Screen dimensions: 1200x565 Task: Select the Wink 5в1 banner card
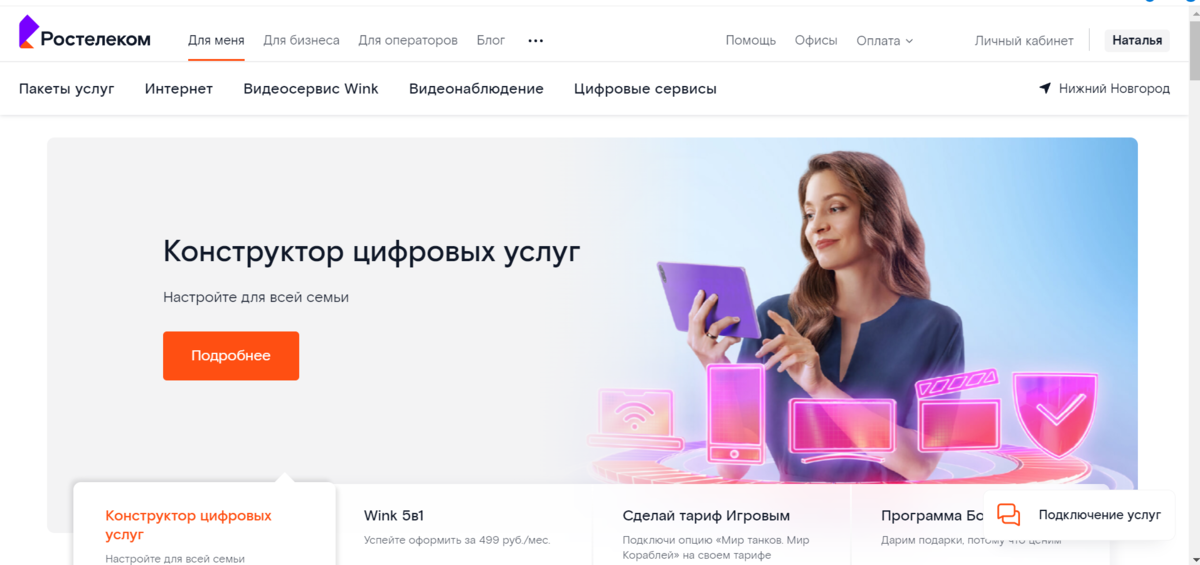coord(463,526)
